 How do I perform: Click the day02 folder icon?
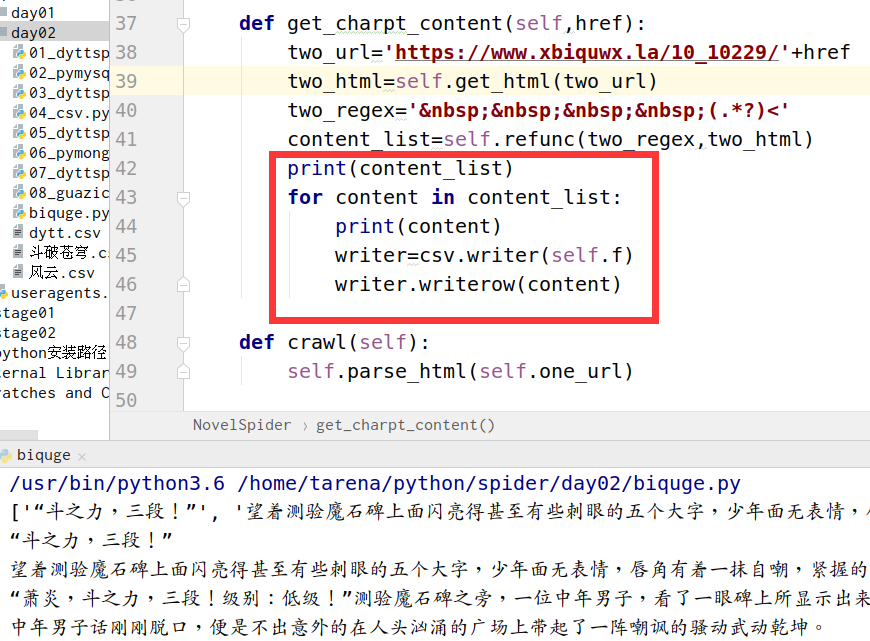click(4, 33)
